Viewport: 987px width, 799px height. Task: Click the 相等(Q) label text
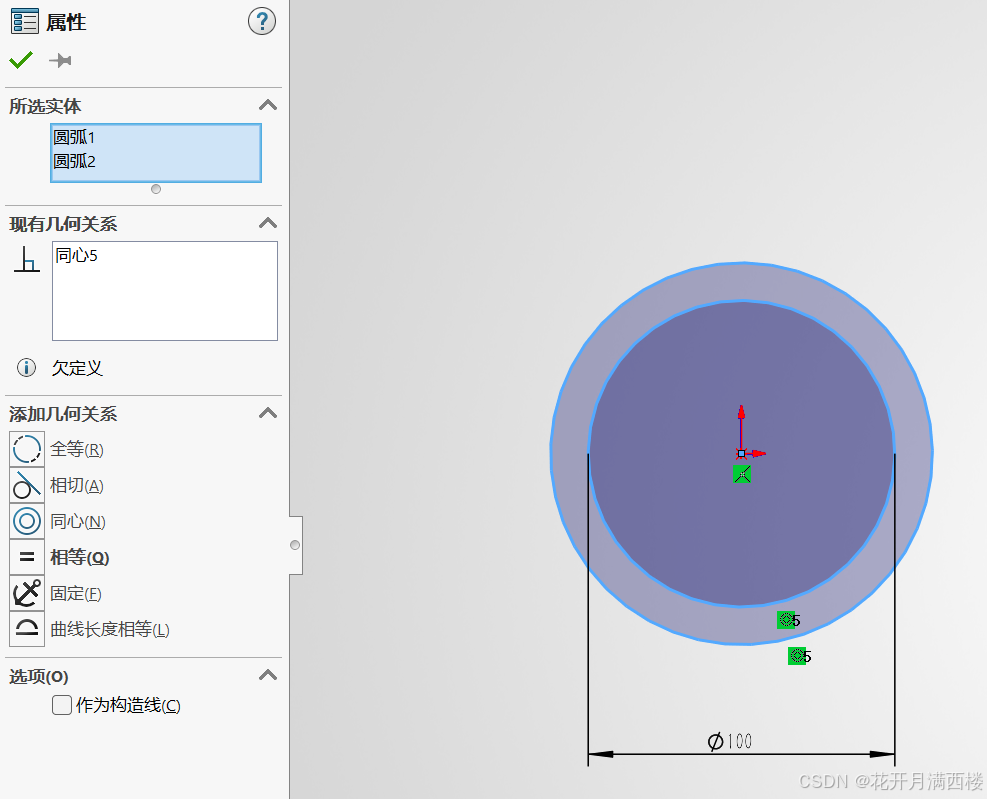click(x=79, y=557)
